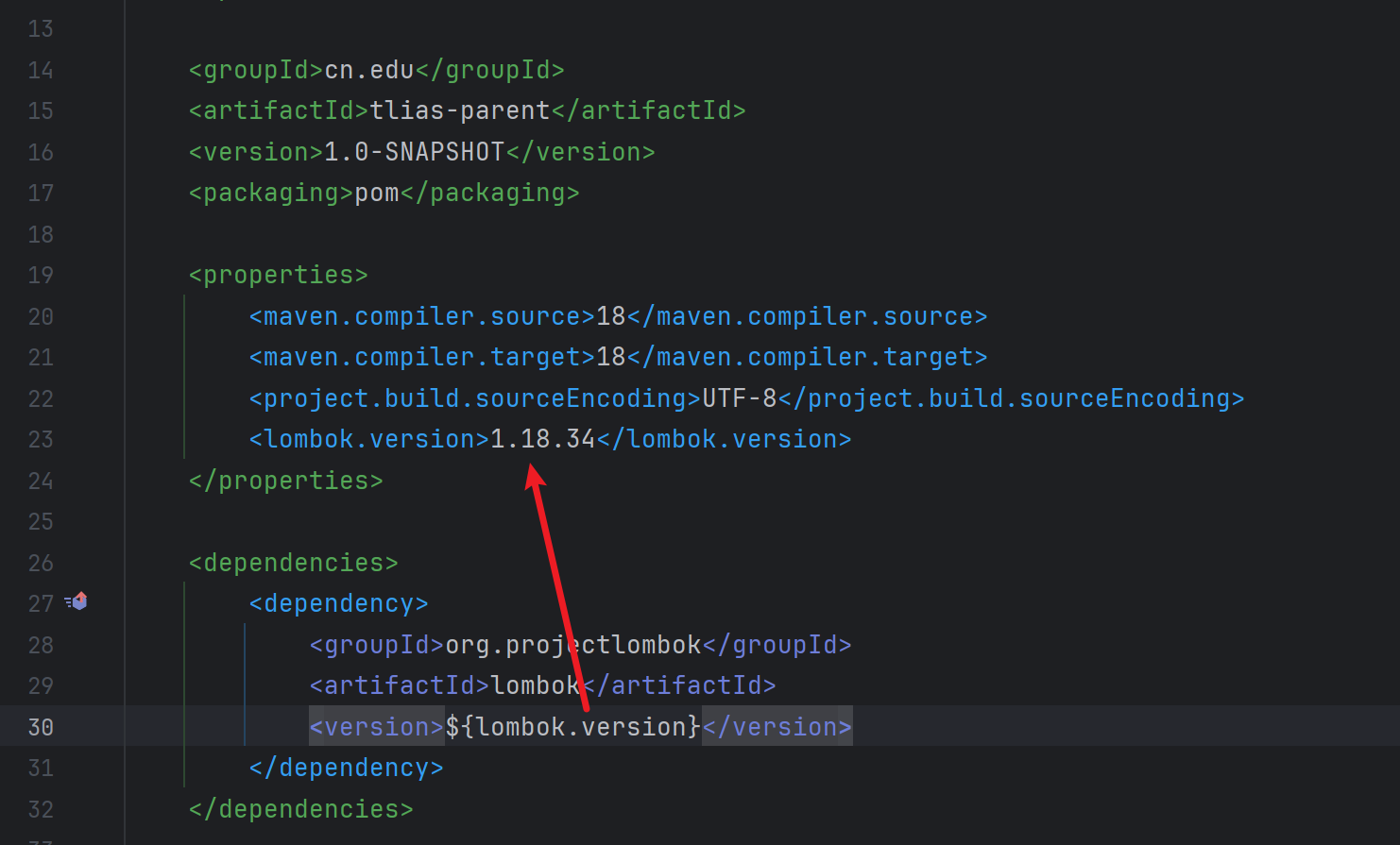
Task: Click the packaging value pom
Action: coord(377,193)
